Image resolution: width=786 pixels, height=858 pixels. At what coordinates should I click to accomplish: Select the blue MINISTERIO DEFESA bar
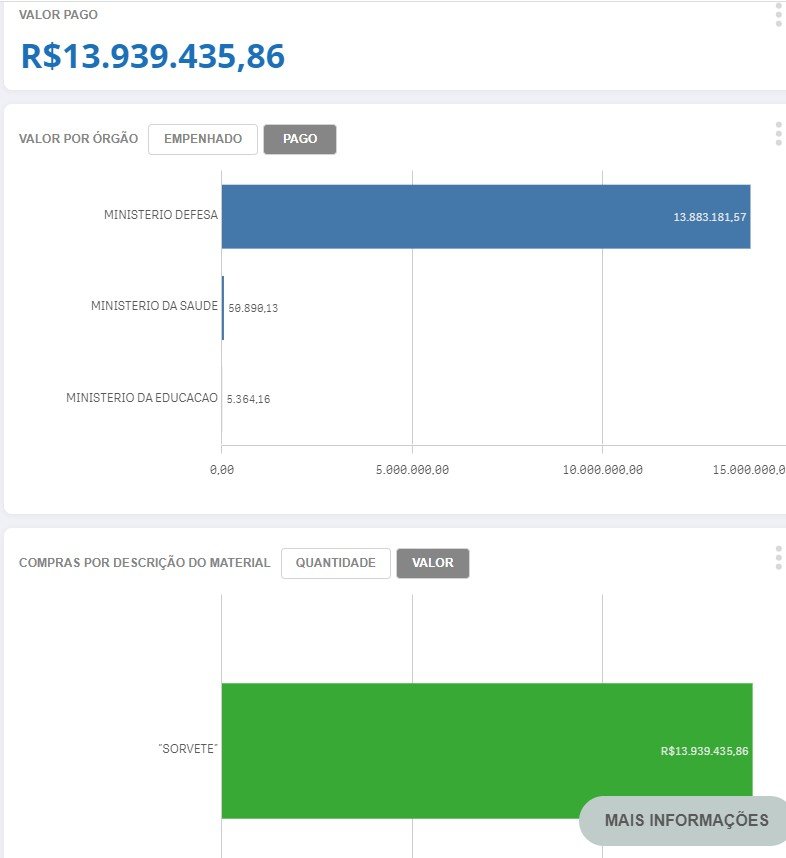pyautogui.click(x=486, y=217)
